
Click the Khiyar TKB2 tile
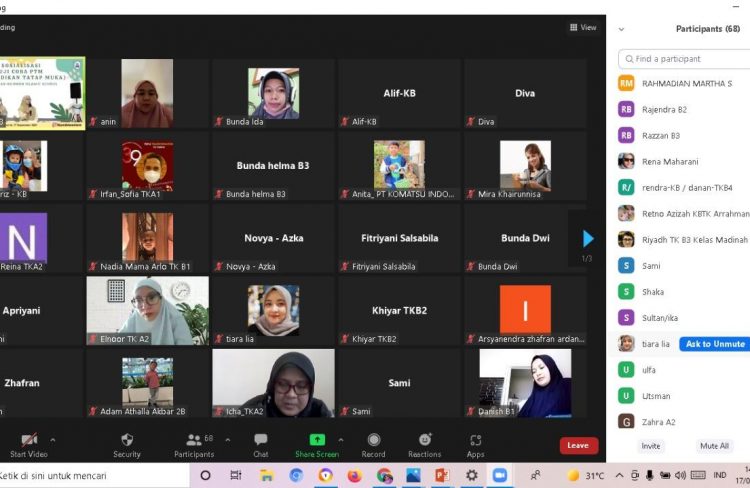pyautogui.click(x=399, y=311)
